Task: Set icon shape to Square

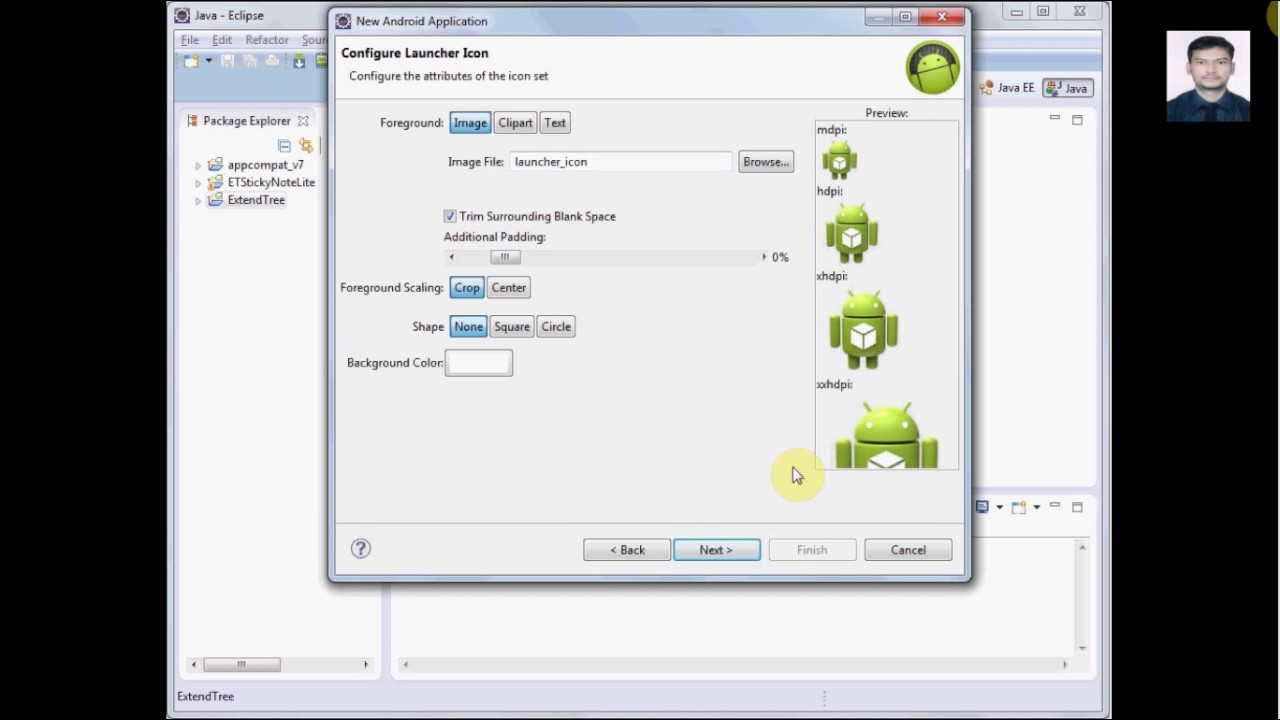Action: (x=511, y=327)
